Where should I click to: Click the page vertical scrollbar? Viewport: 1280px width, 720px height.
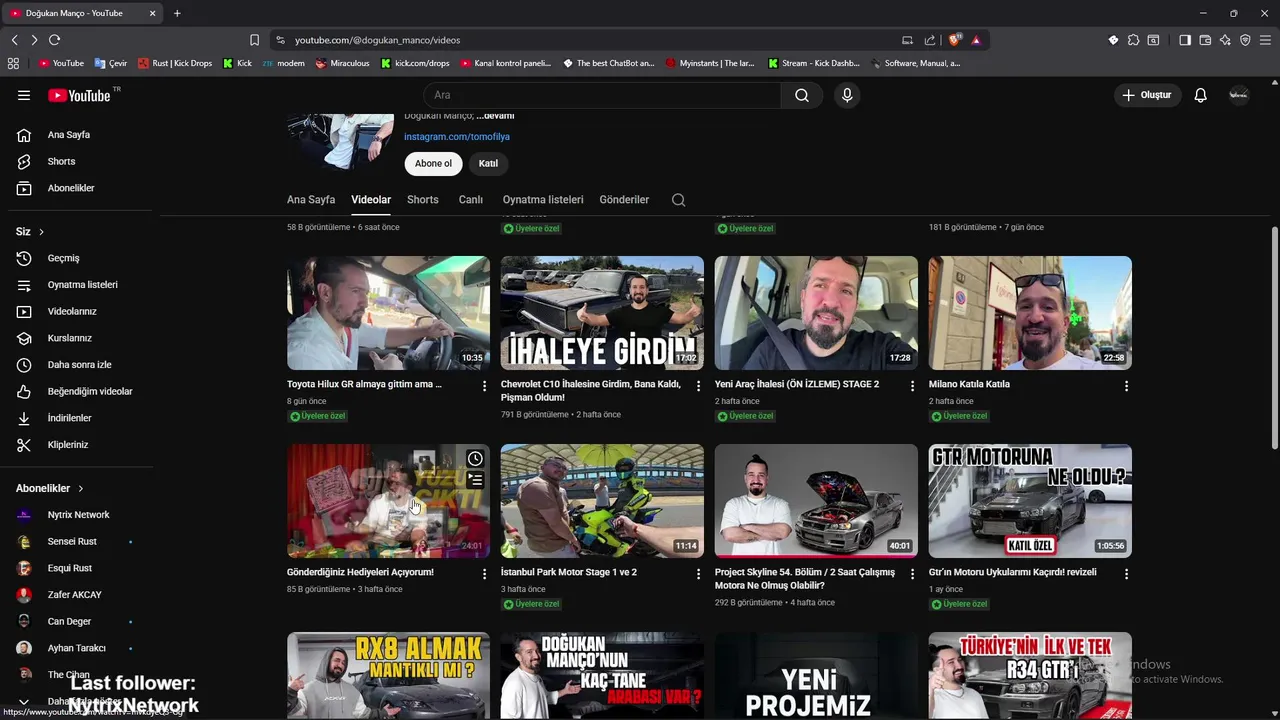click(1274, 340)
